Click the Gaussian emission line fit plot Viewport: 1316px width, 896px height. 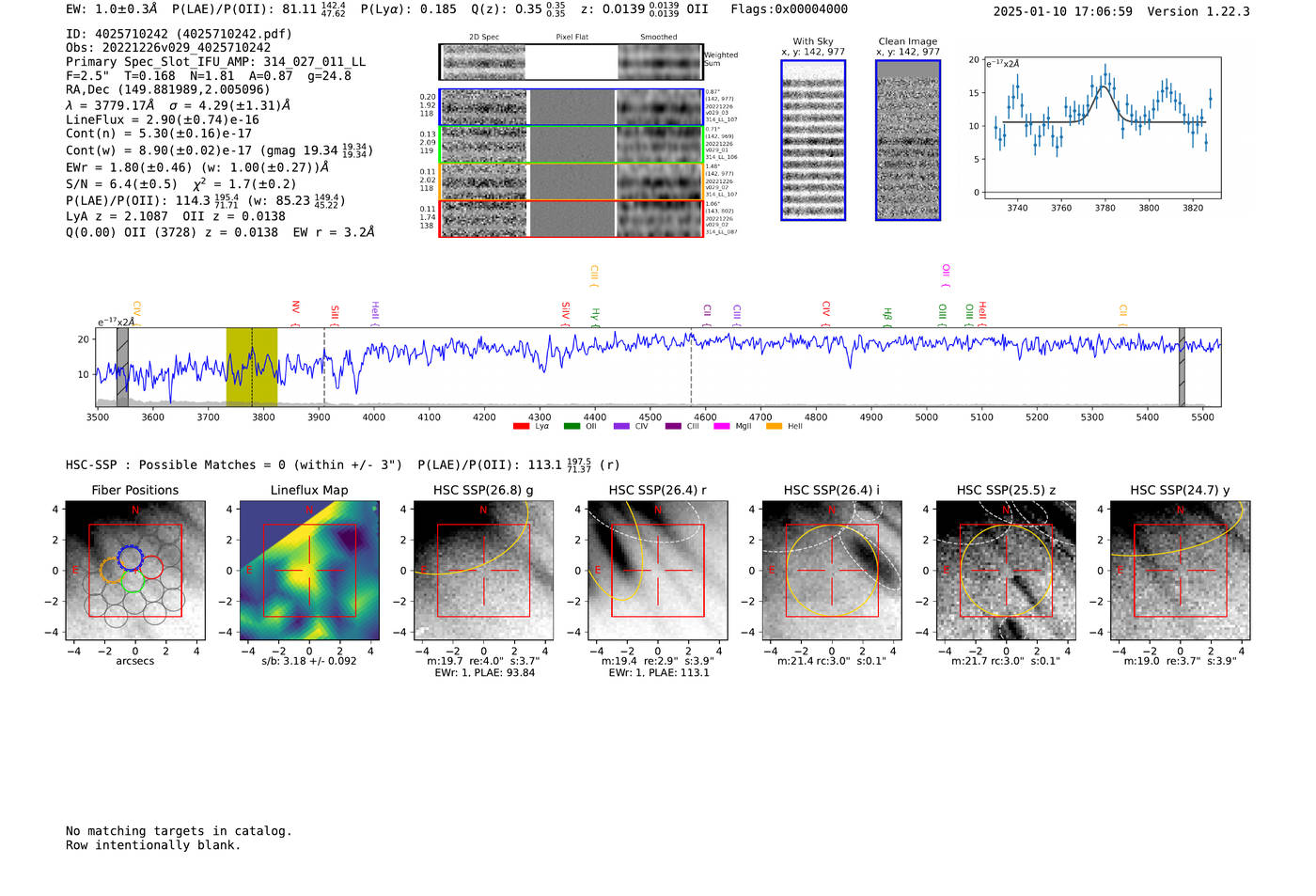pos(1102,128)
